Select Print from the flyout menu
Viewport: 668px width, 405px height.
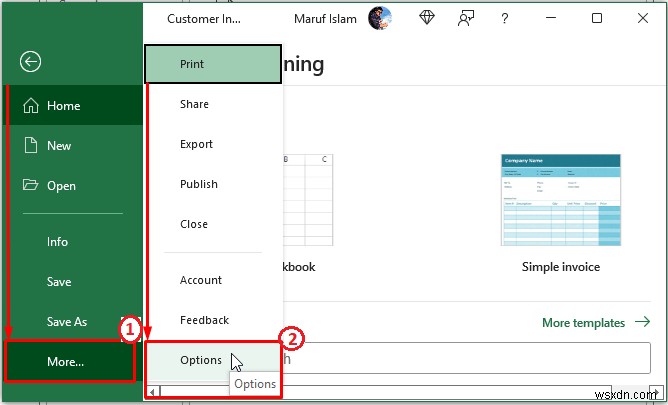click(x=213, y=64)
